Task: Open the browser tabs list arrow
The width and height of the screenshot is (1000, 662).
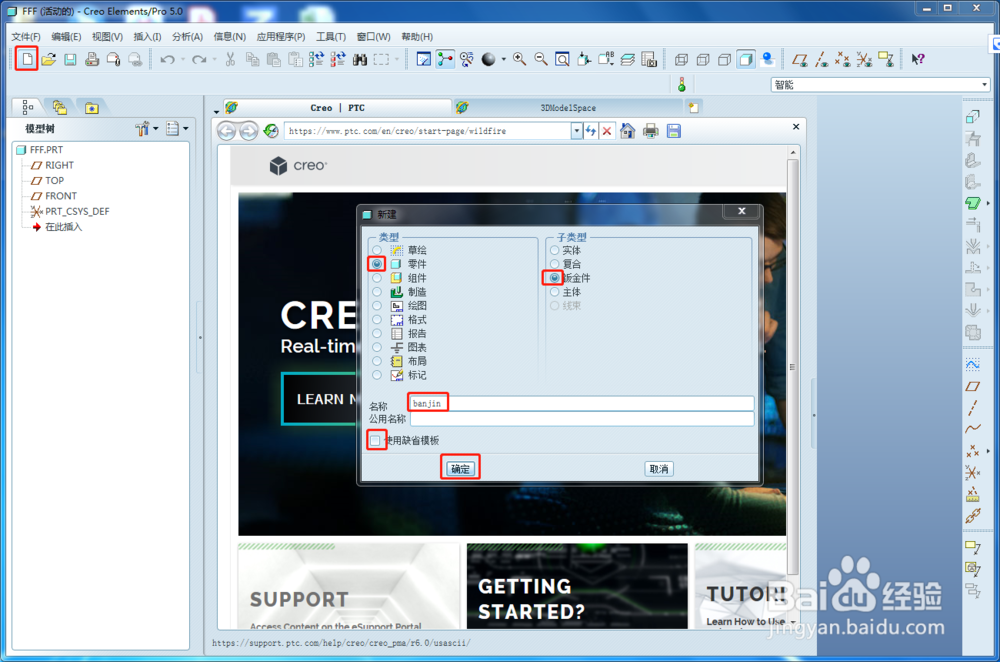Action: tap(216, 112)
